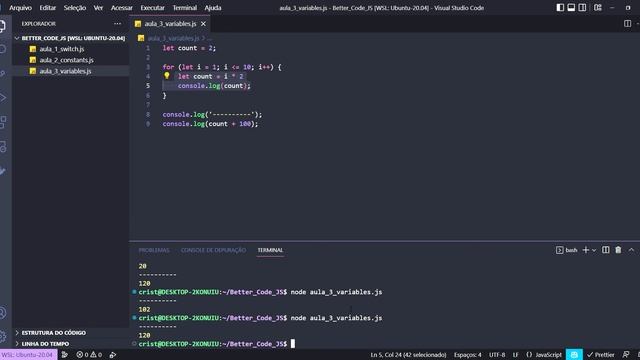The width and height of the screenshot is (640, 360).
Task: Switch to the Console de Depuração tab
Action: coord(213,250)
